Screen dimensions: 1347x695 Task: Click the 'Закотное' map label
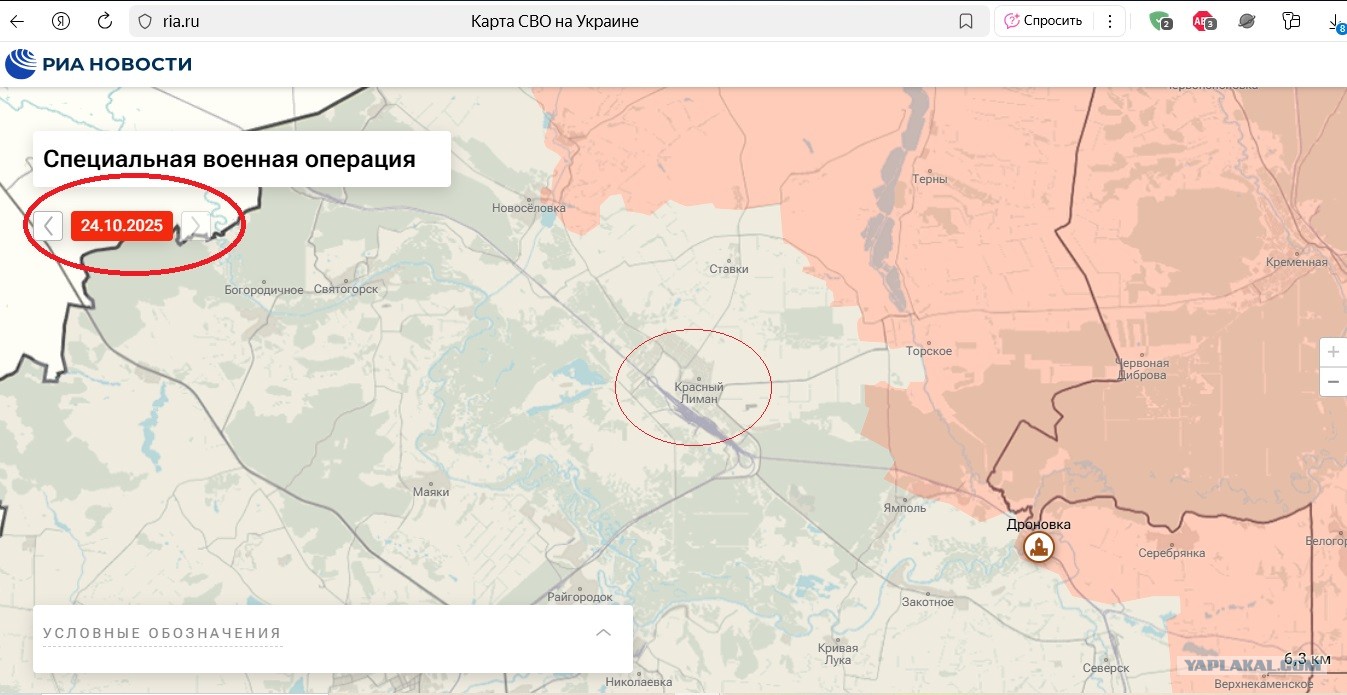[x=927, y=602]
